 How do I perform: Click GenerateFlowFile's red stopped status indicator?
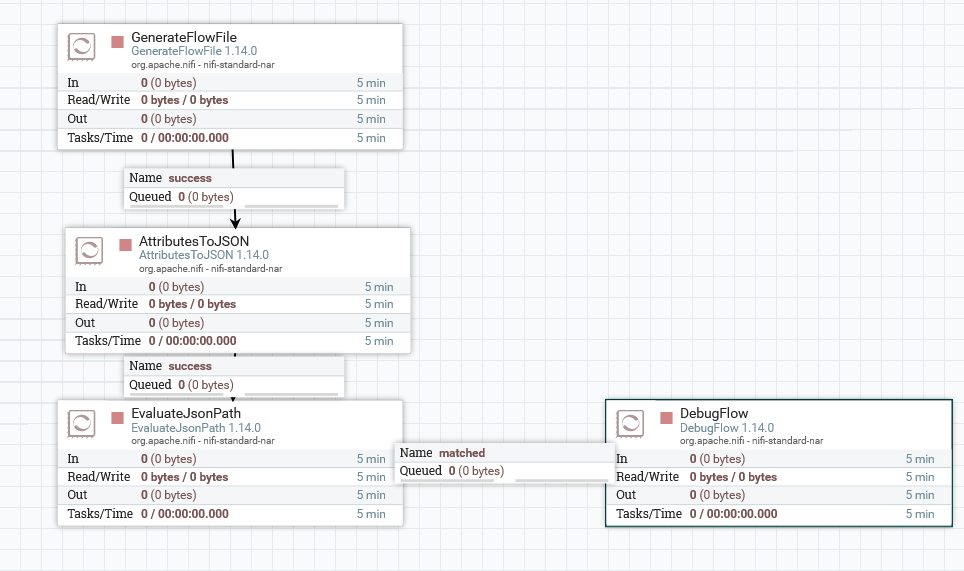117,42
